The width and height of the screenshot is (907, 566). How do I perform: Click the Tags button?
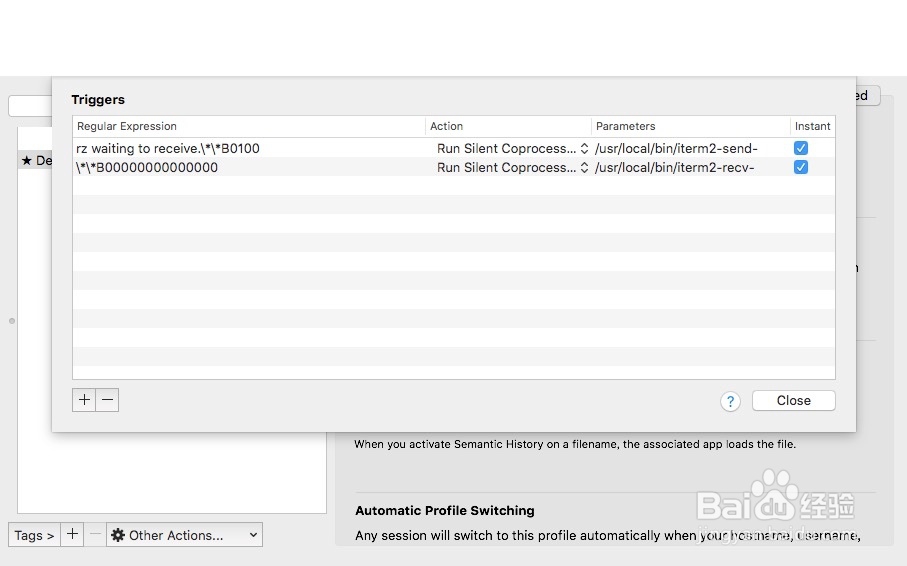34,535
